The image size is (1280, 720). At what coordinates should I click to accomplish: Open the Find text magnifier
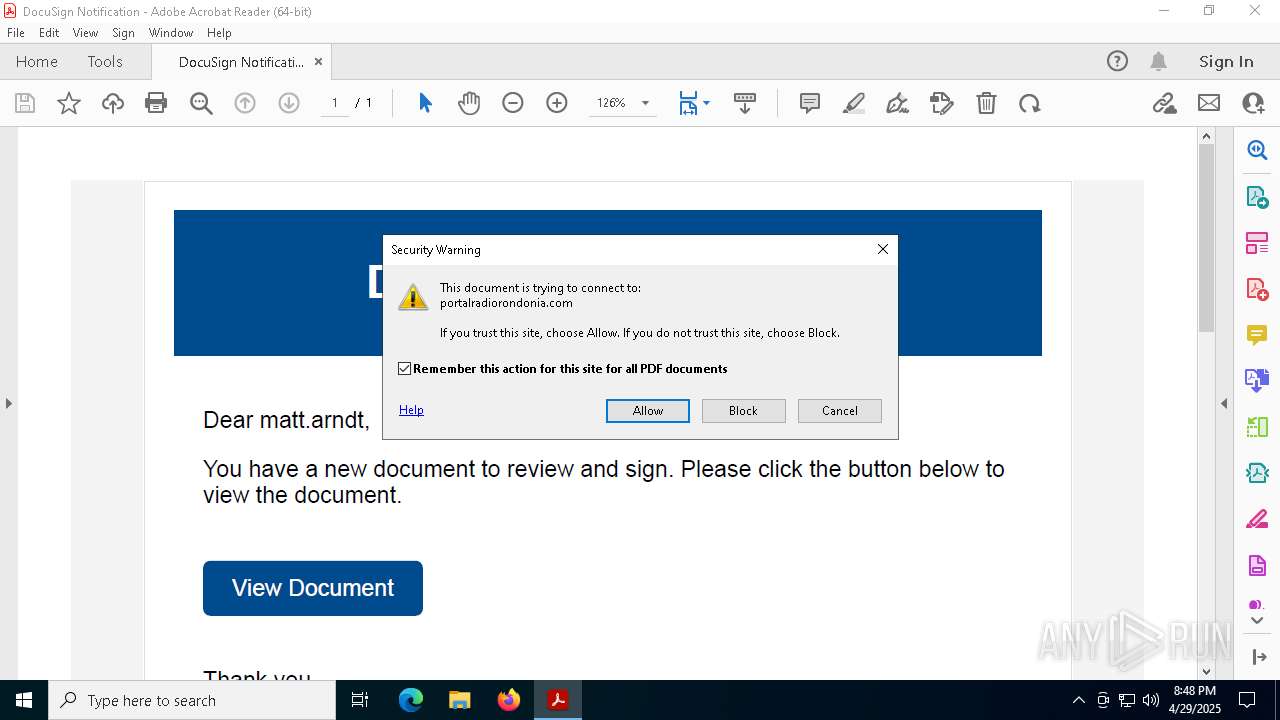pos(201,103)
